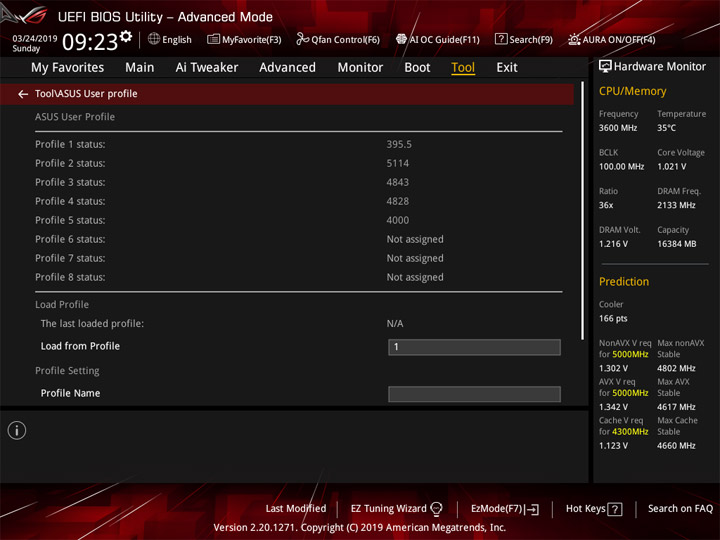This screenshot has width=720, height=540.
Task: Open the Exit tab
Action: click(506, 68)
